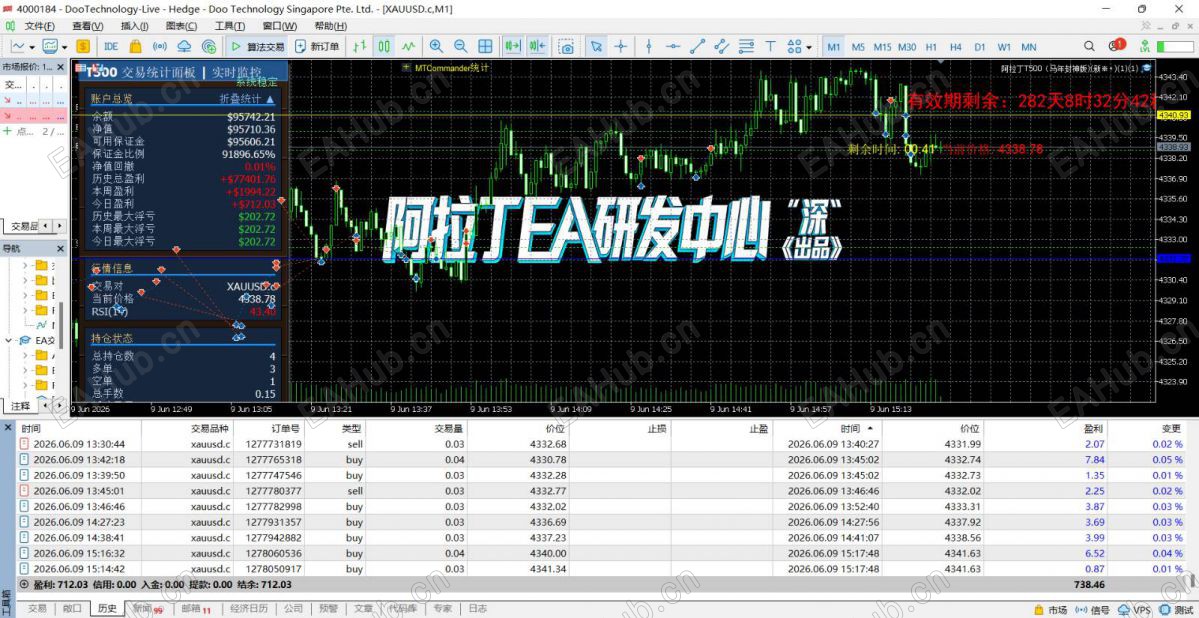This screenshot has height=618, width=1199.
Task: Select the trendline drawing tool
Action: pos(697,47)
